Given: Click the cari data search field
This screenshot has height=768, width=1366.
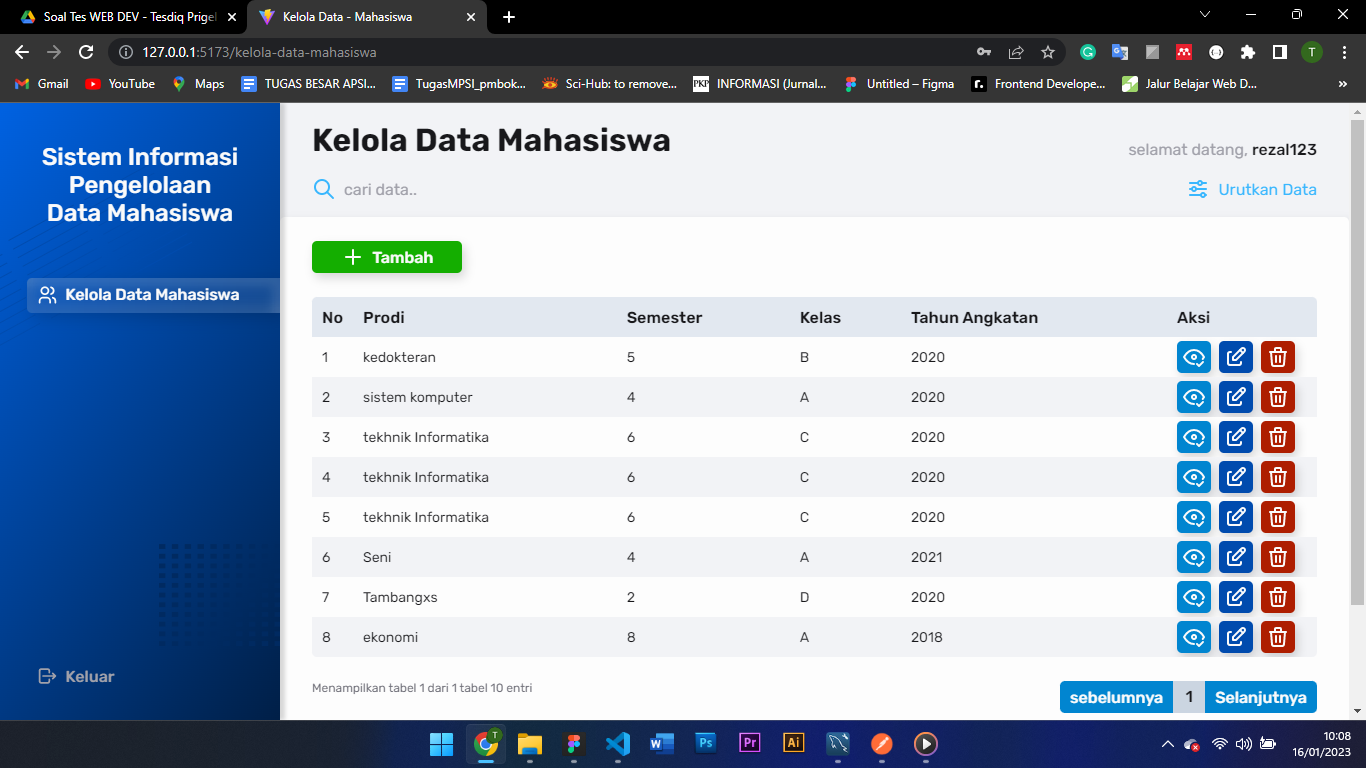Looking at the screenshot, I should 400,188.
